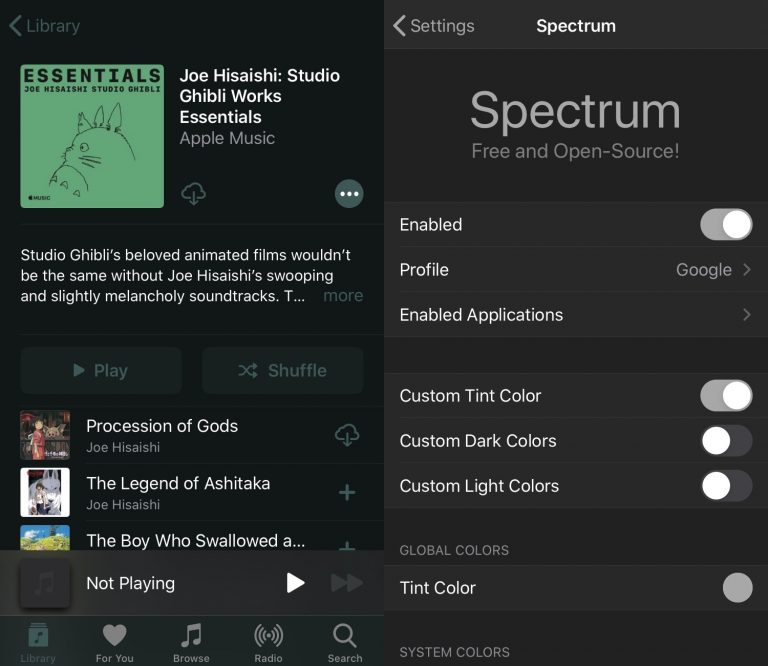Tap the mini player music note artwork
The height and width of the screenshot is (666, 768).
click(x=45, y=583)
